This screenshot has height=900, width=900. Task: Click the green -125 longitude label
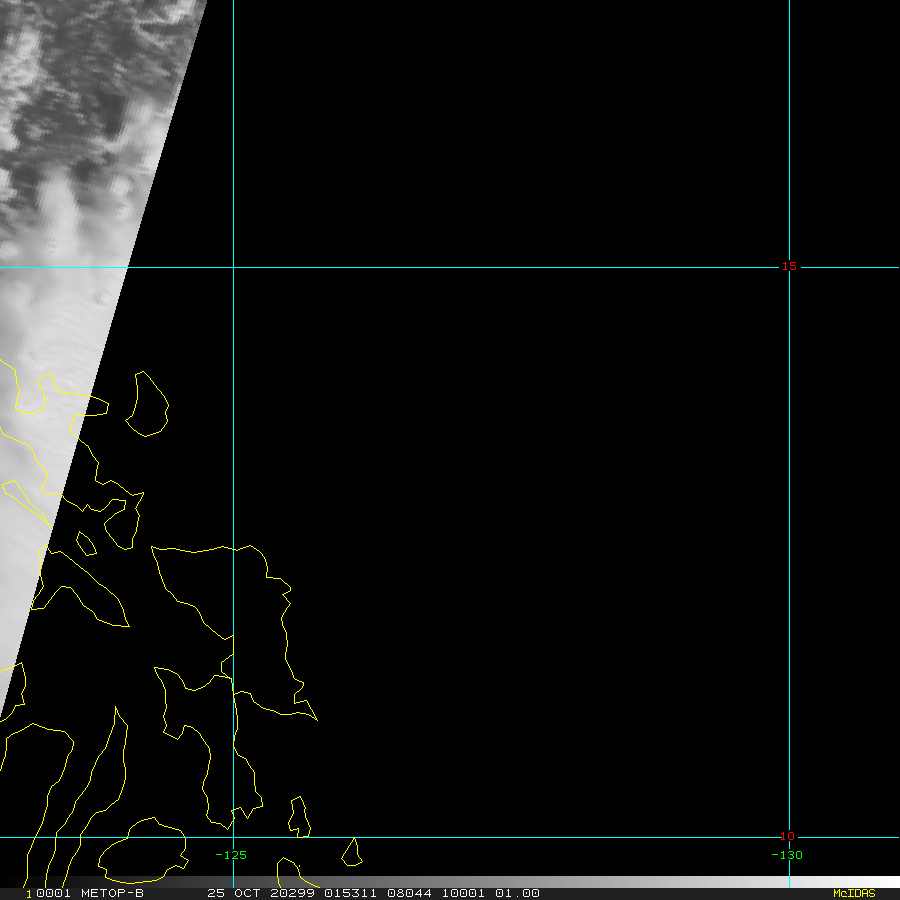pyautogui.click(x=231, y=855)
